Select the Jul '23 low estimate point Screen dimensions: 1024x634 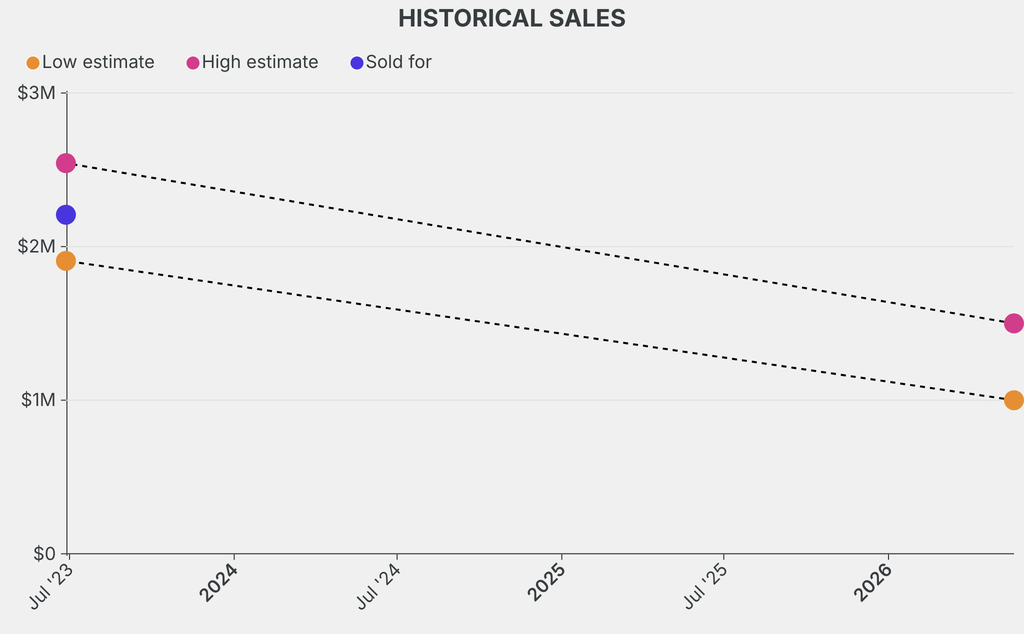[x=66, y=261]
